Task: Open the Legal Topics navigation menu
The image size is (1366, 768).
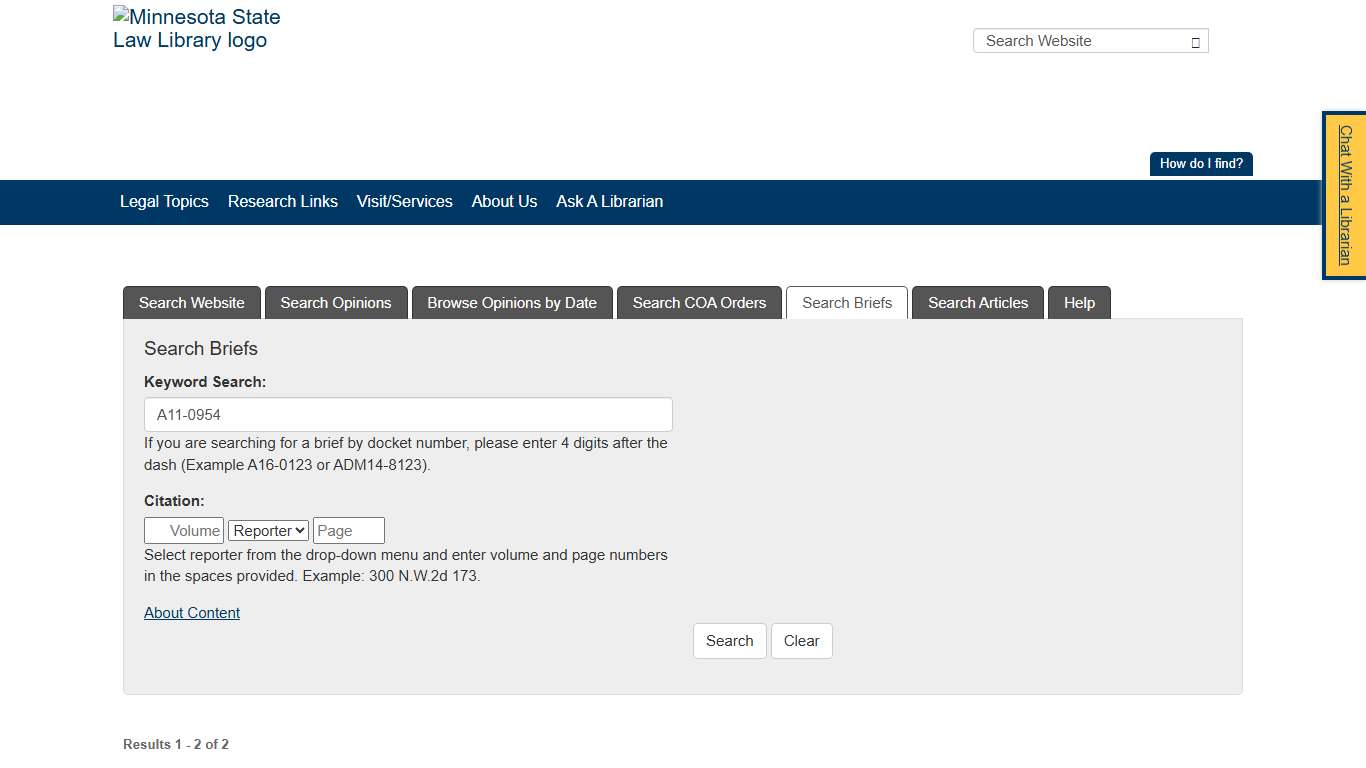Action: click(x=163, y=202)
